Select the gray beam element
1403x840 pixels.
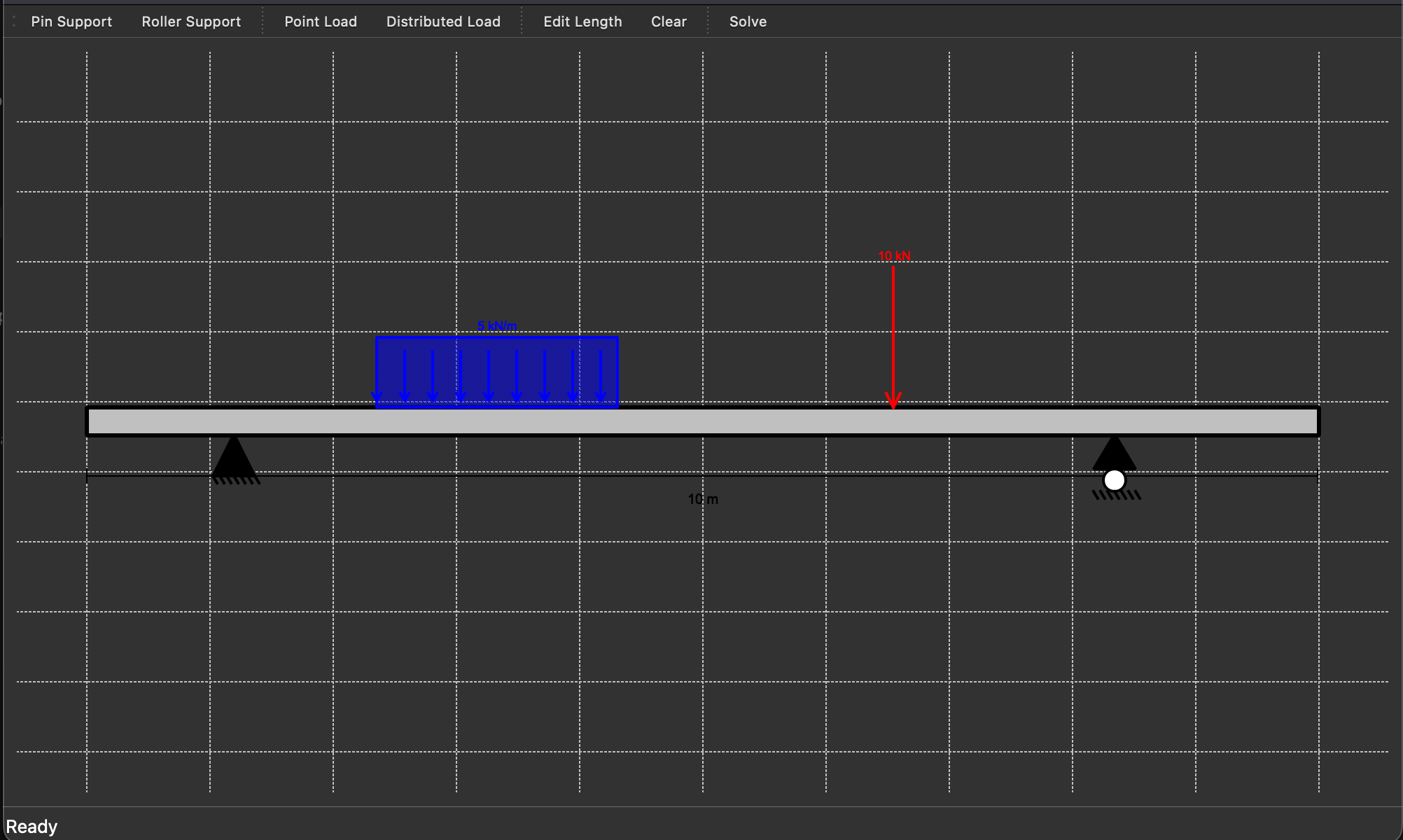click(x=700, y=420)
